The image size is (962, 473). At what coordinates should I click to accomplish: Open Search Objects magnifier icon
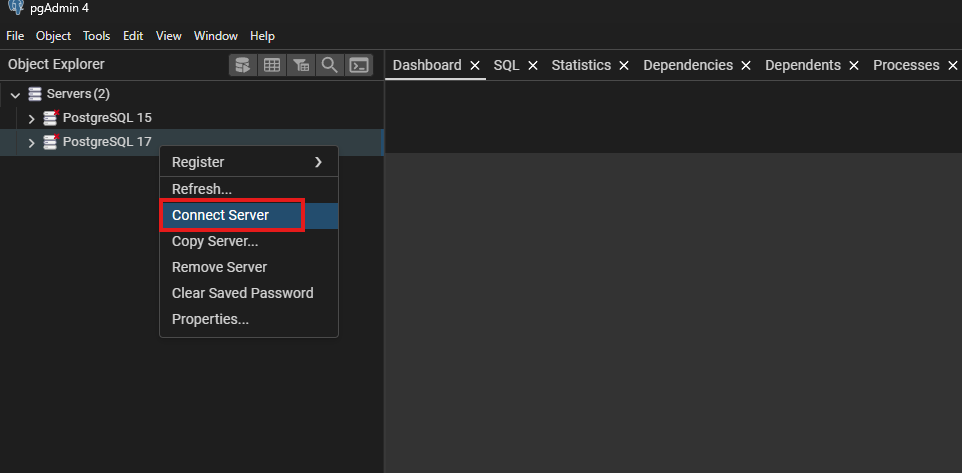pos(329,65)
